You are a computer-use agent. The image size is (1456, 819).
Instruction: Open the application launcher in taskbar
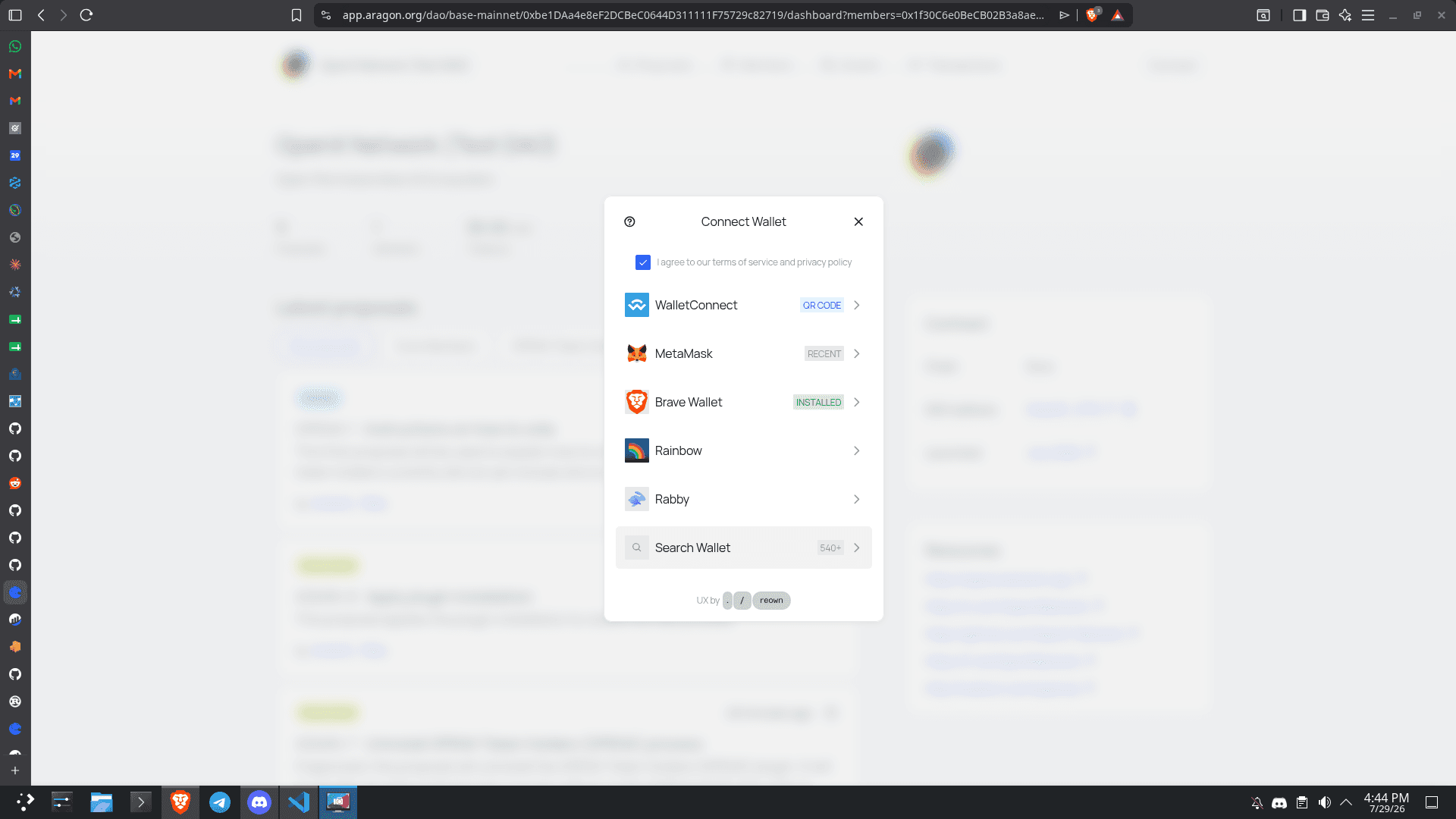point(25,802)
